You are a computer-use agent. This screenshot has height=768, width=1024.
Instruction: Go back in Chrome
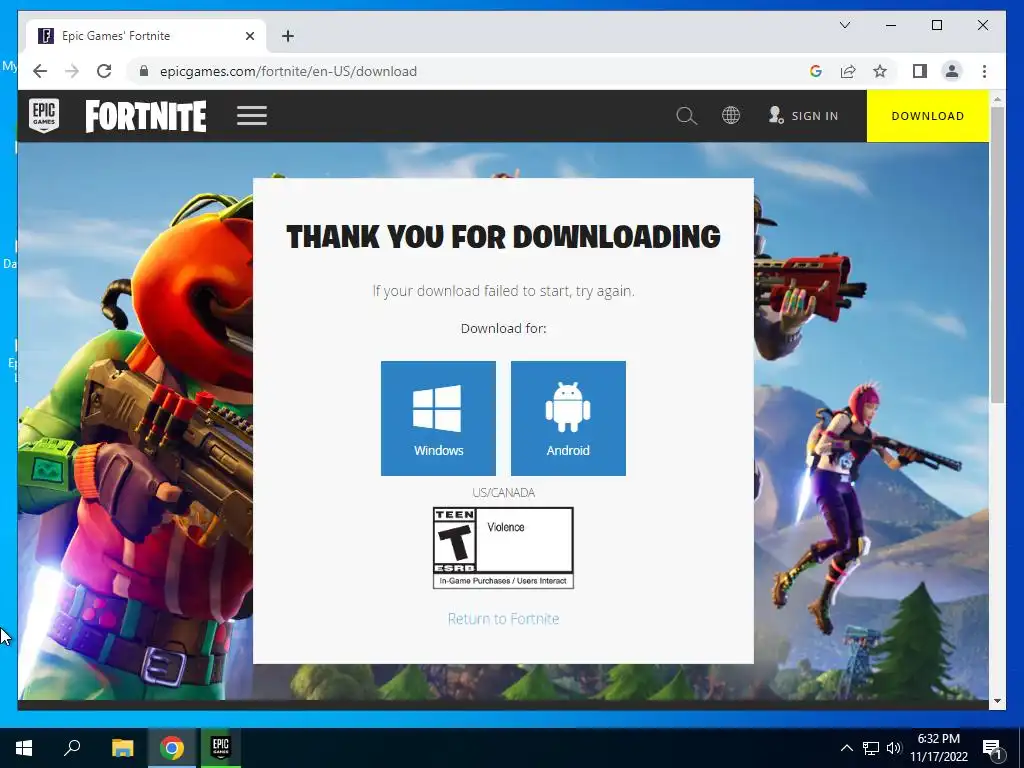(40, 71)
